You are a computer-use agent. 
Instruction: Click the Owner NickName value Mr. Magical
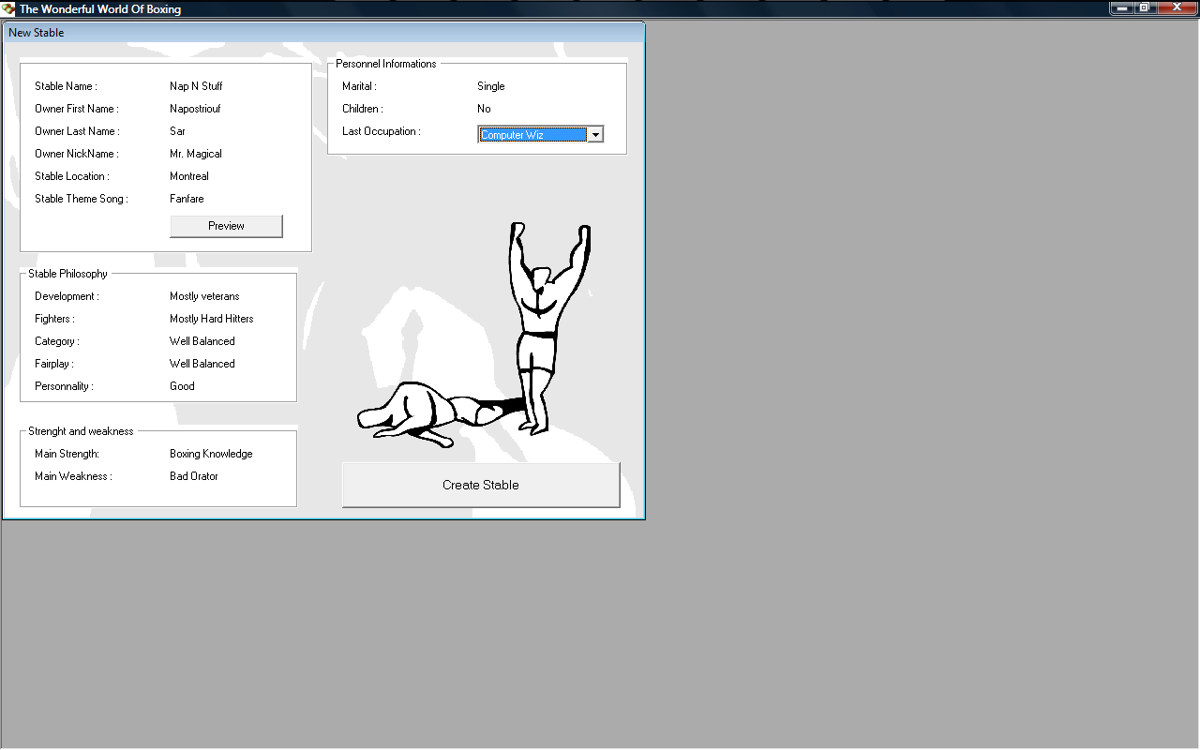196,154
